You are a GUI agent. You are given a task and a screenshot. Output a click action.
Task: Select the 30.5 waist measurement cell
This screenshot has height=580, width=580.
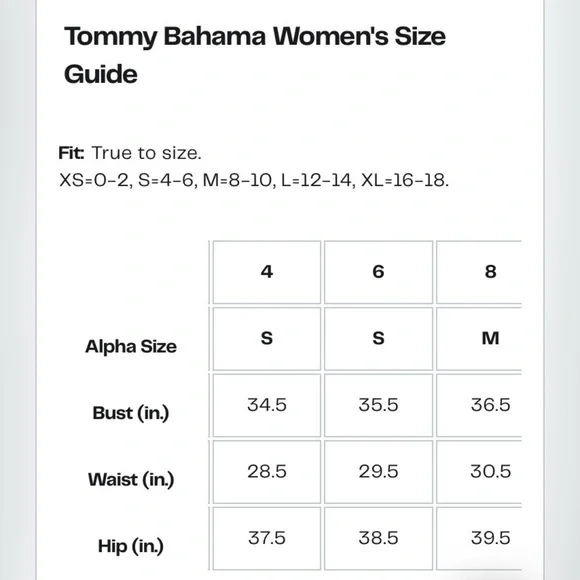pos(479,472)
